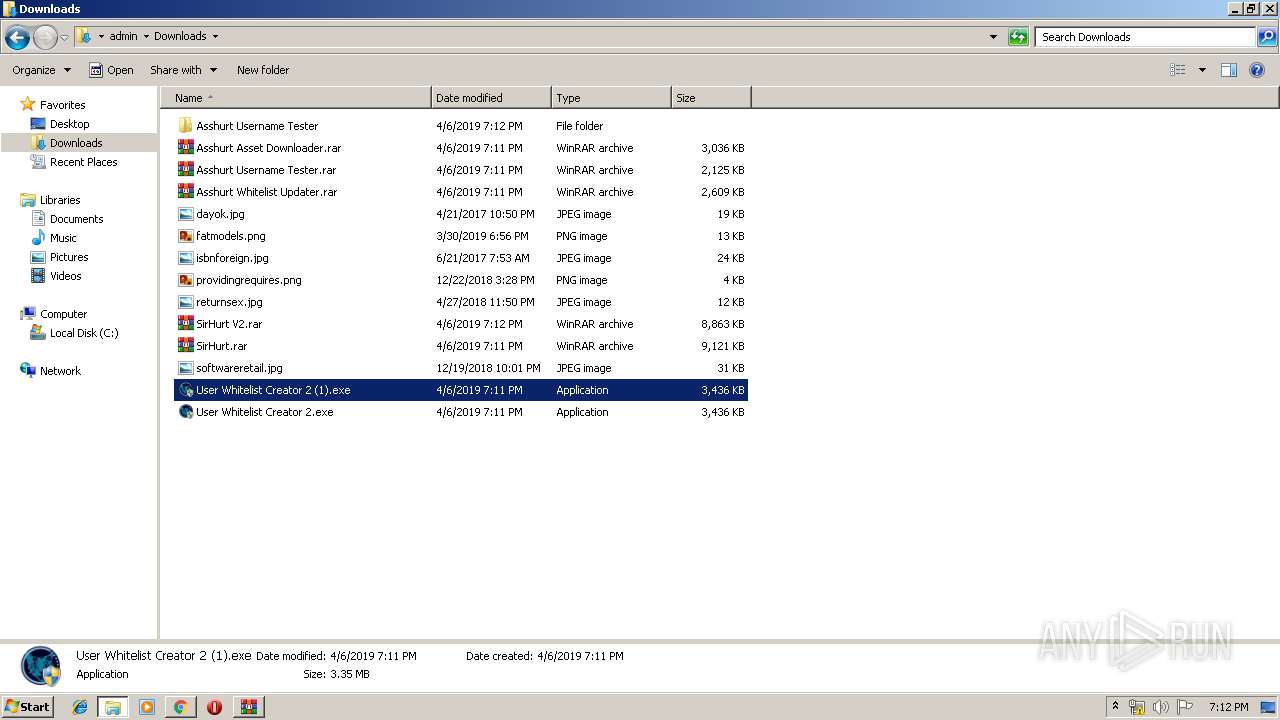This screenshot has height=720, width=1280.
Task: Open the Start menu
Action: click(27, 706)
